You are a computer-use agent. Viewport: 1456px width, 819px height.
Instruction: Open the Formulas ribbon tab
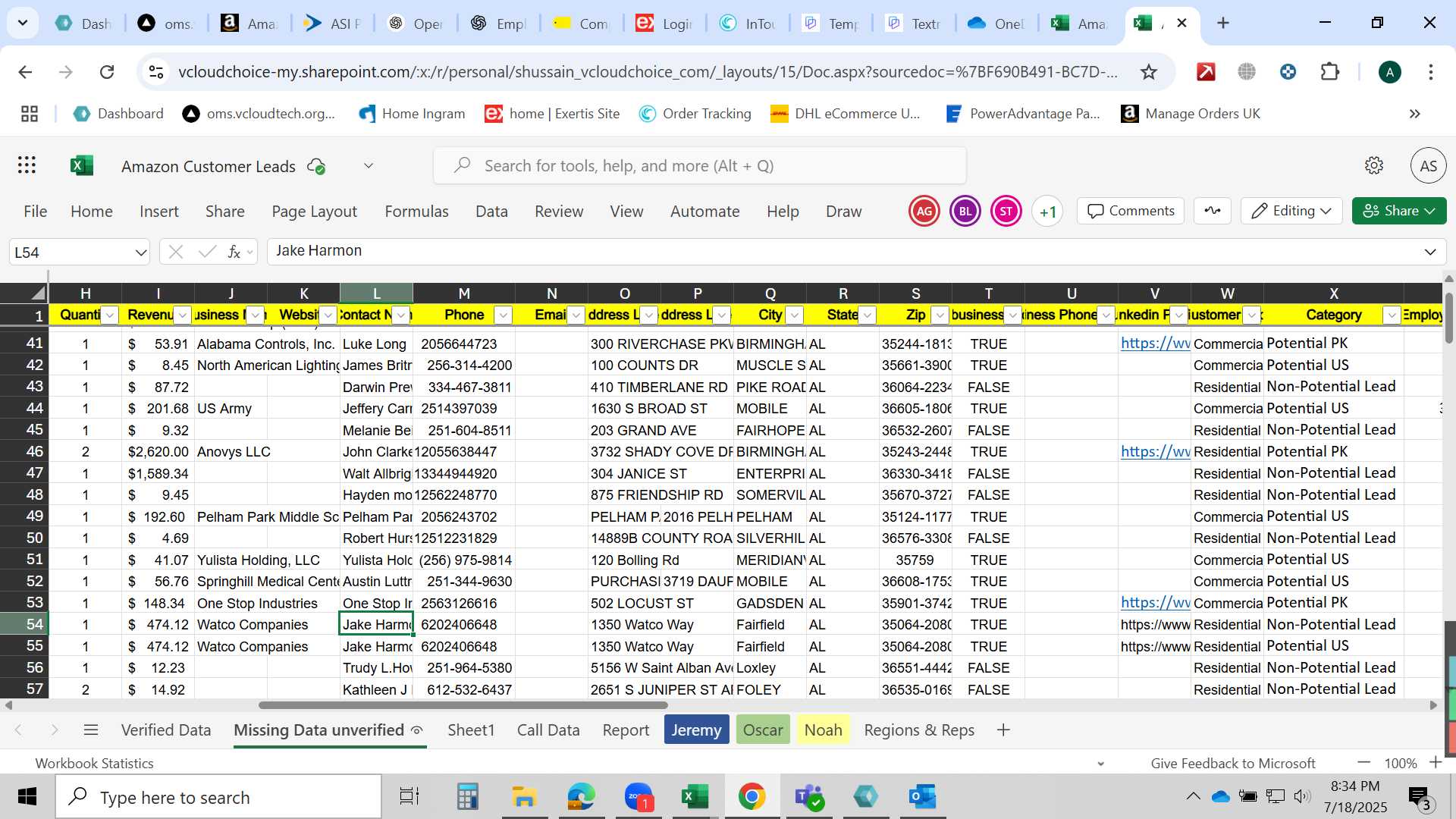click(x=416, y=212)
